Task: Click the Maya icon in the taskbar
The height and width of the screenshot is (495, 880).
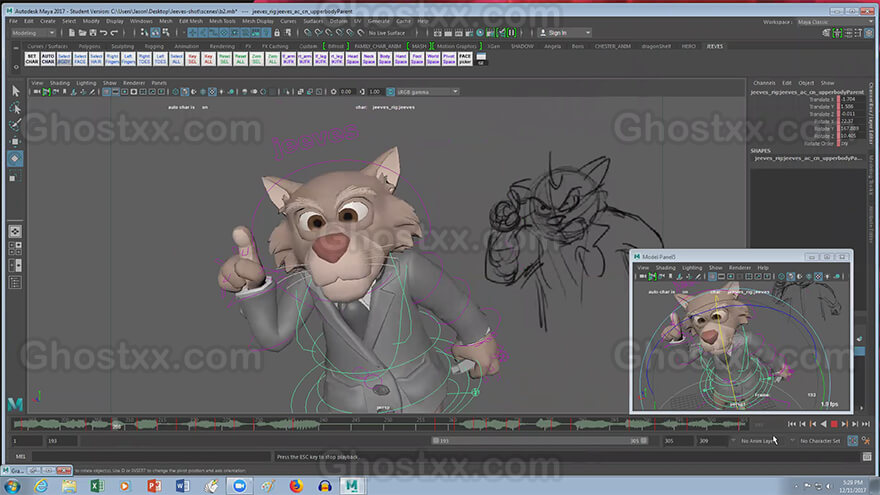Action: tap(352, 485)
